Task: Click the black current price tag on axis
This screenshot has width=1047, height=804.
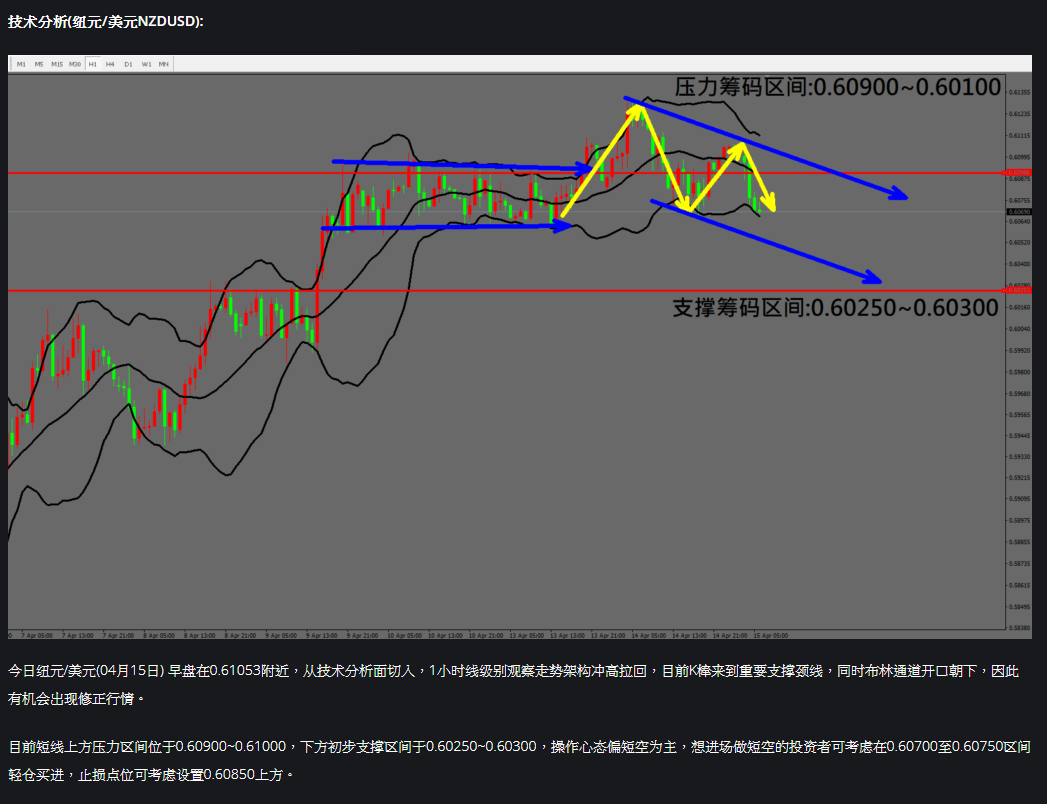Action: (x=1019, y=212)
